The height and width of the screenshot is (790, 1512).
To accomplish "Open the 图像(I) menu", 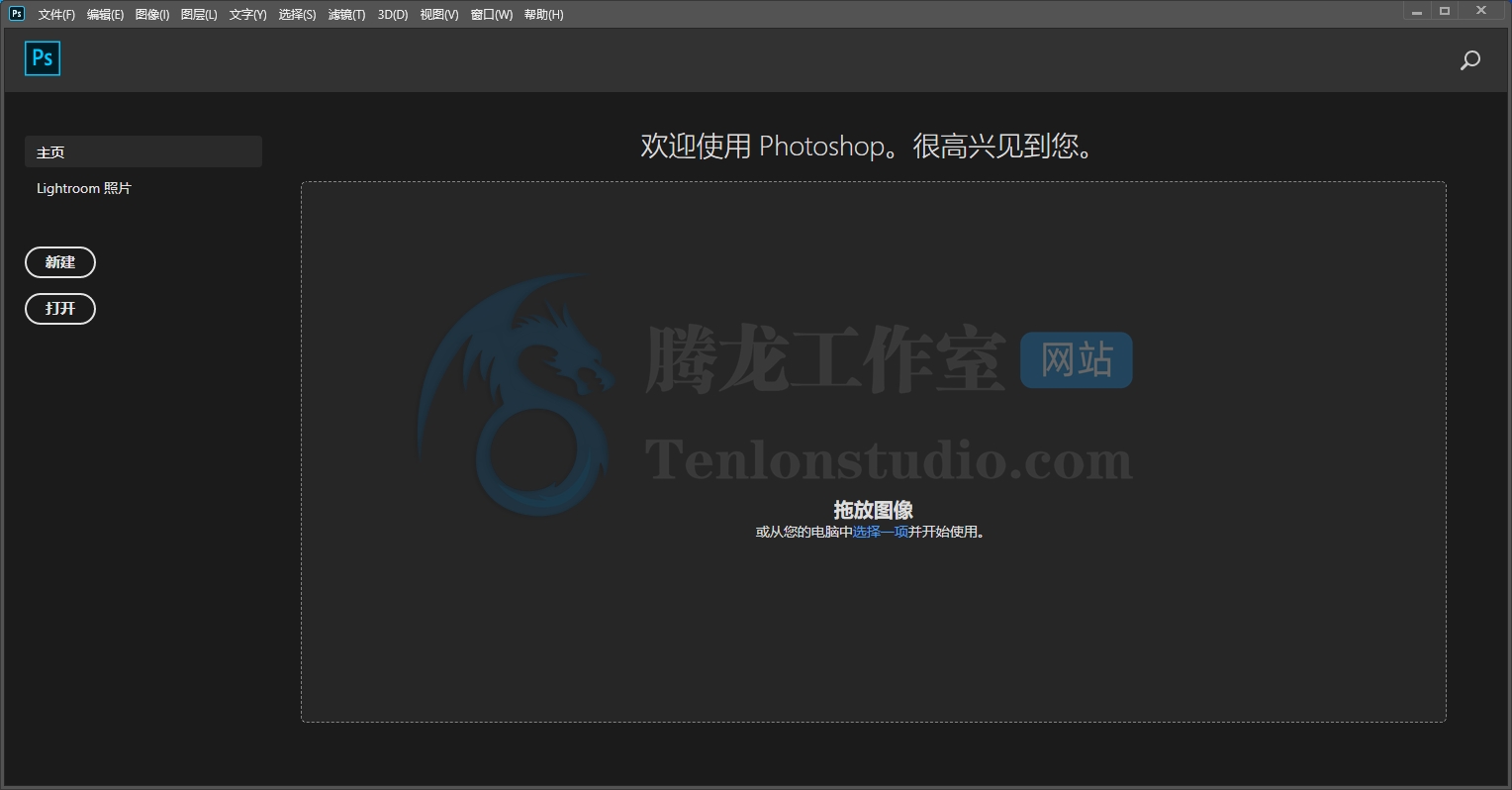I will pos(152,15).
